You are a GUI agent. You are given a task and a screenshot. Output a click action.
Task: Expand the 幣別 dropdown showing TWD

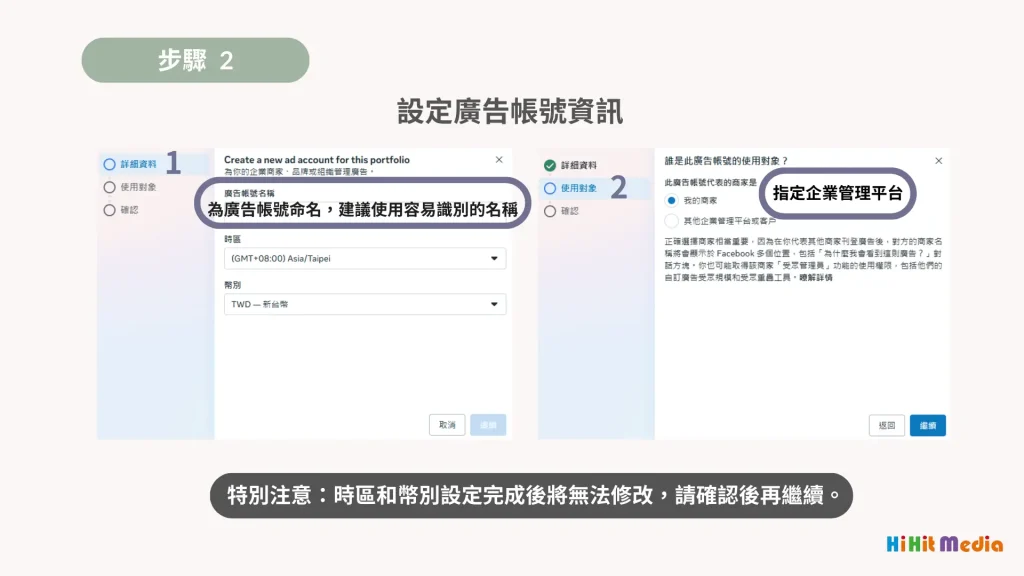click(x=364, y=305)
